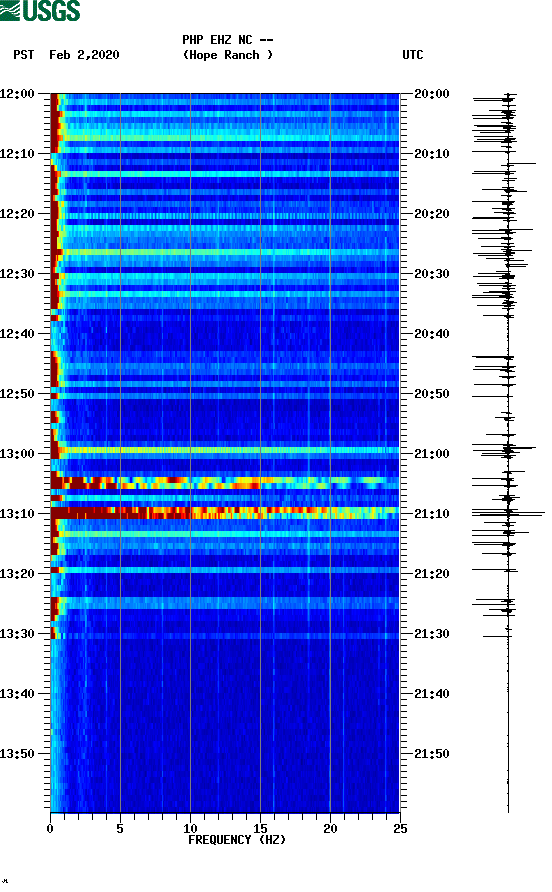
Task: Click the 21:50 UTC time label
Action: [x=431, y=754]
